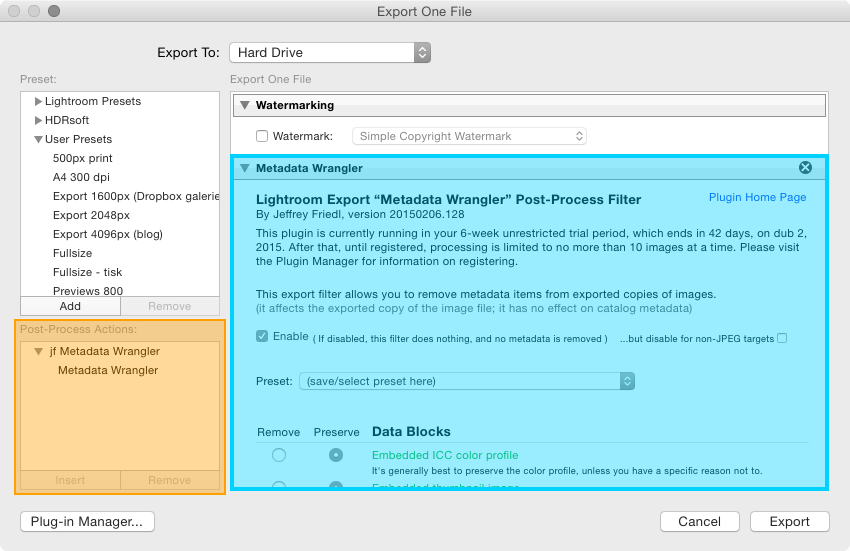Click the Remove column header in Data Blocks
Image resolution: width=850 pixels, height=551 pixels.
[x=279, y=432]
